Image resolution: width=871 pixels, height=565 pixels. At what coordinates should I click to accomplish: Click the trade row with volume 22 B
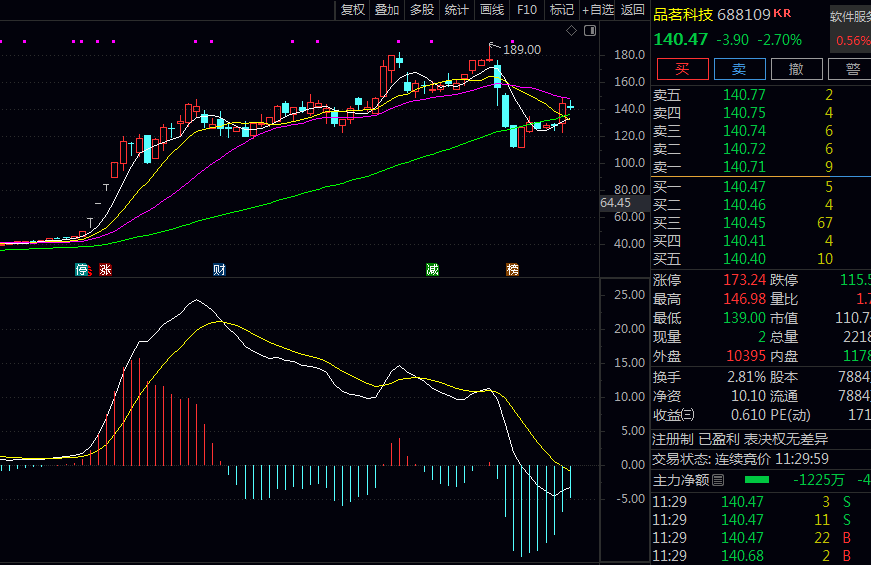click(760, 538)
